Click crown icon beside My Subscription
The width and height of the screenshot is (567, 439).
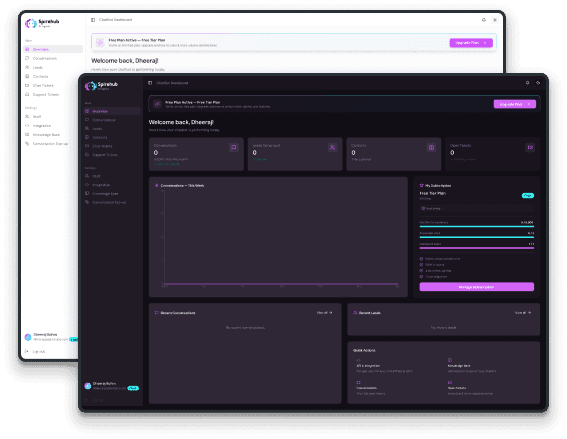pyautogui.click(x=422, y=186)
